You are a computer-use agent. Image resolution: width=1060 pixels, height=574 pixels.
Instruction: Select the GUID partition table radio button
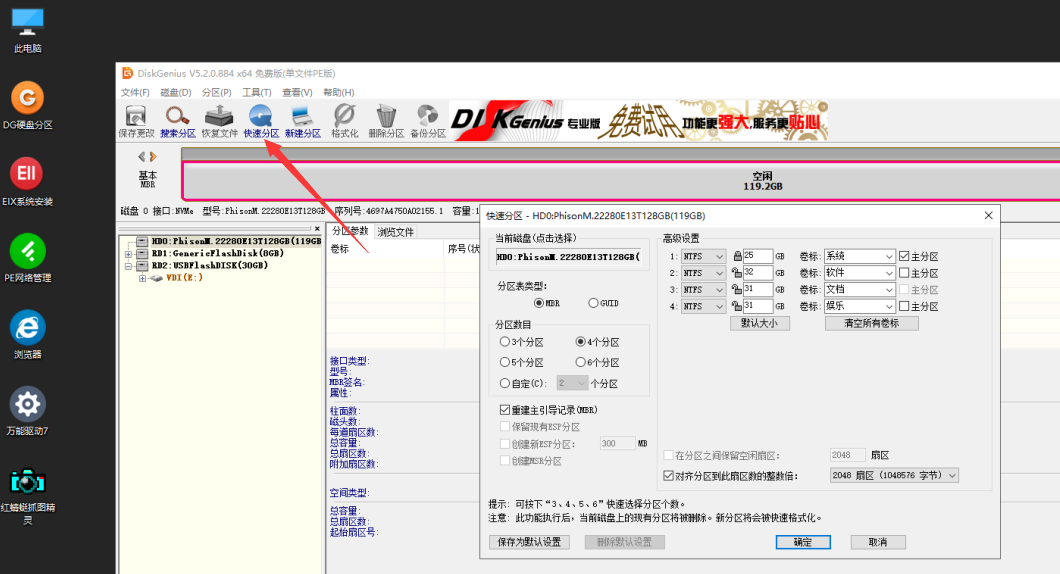tap(594, 303)
